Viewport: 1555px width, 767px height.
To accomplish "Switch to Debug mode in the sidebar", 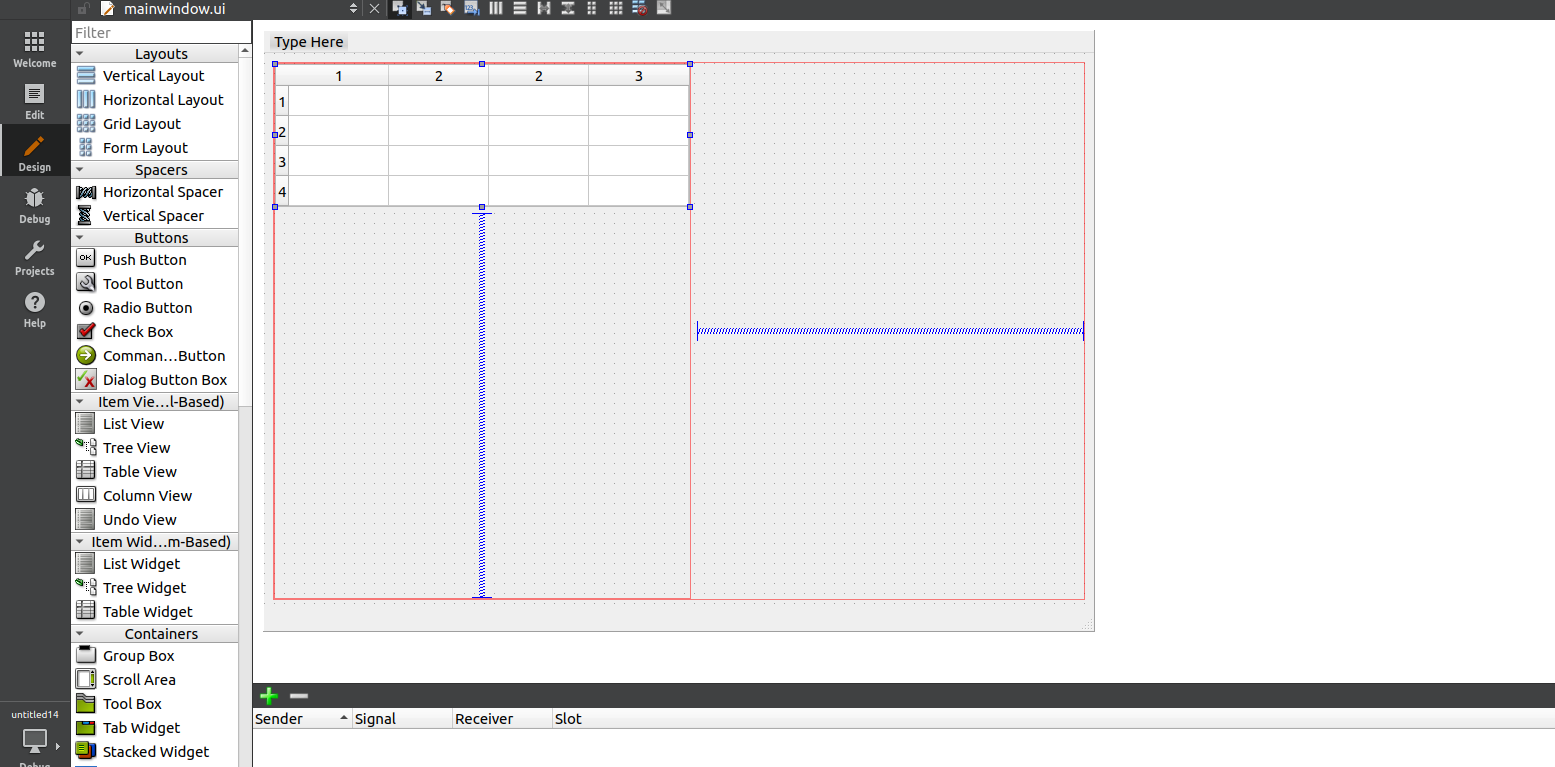I will [x=34, y=206].
